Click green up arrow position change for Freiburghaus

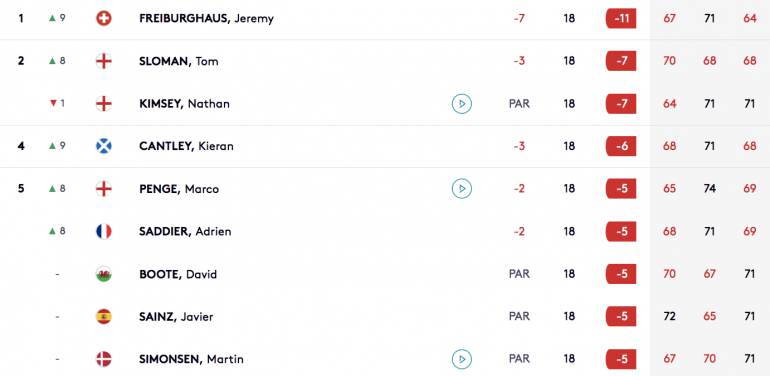[x=57, y=19]
